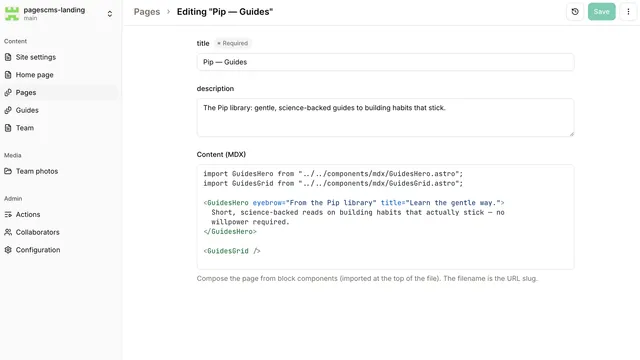This screenshot has height=360, width=640.
Task: Click the Team photos folder icon
Action: (x=8, y=171)
